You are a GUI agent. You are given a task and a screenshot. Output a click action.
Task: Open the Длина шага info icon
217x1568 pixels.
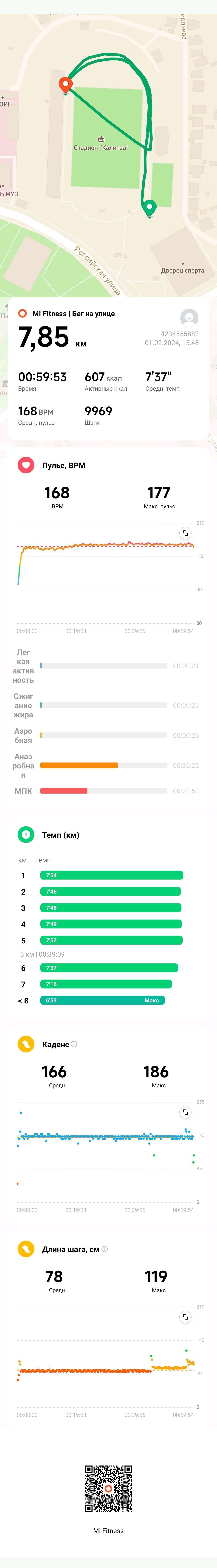click(x=104, y=1249)
